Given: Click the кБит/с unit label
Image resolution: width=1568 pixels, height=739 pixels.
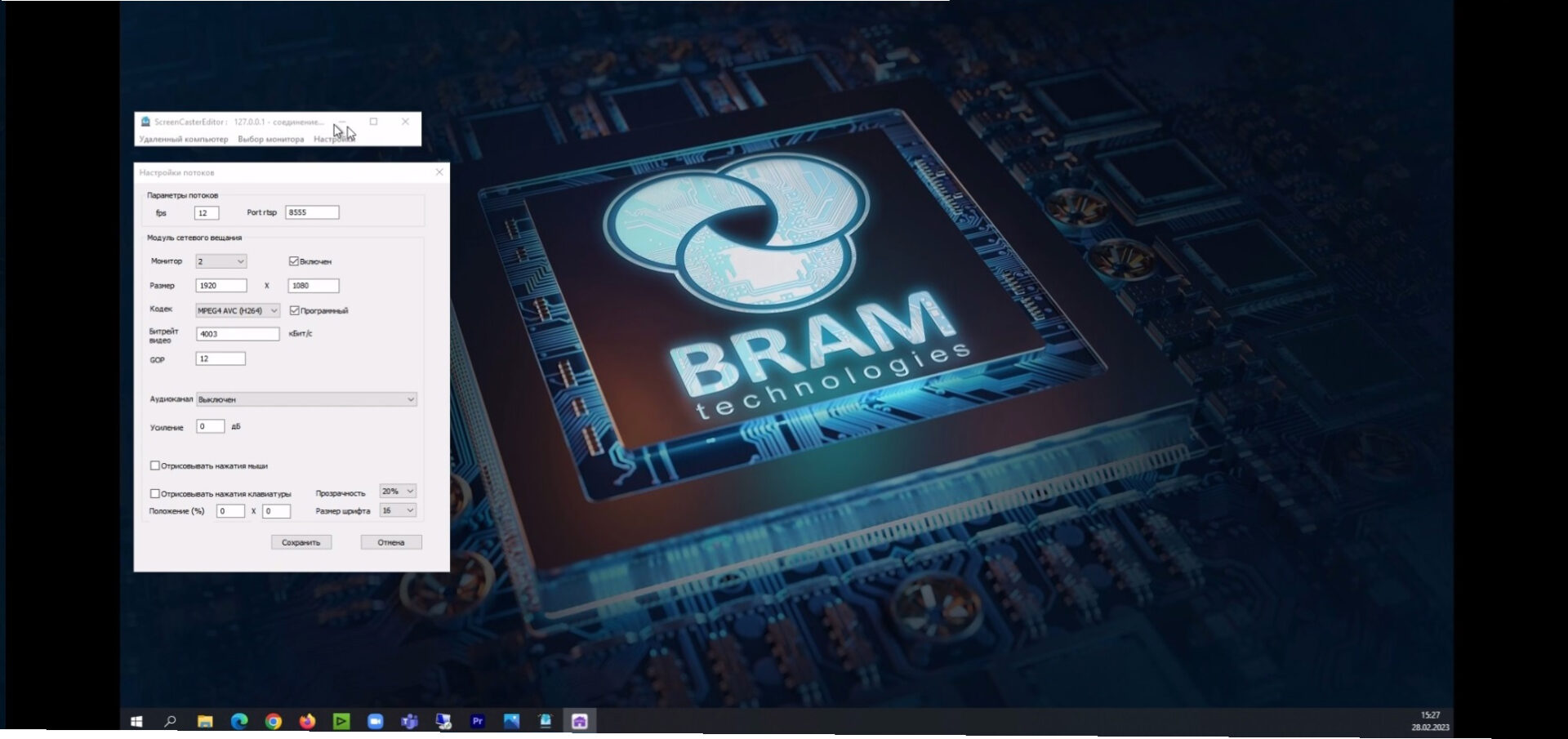Looking at the screenshot, I should pos(301,333).
